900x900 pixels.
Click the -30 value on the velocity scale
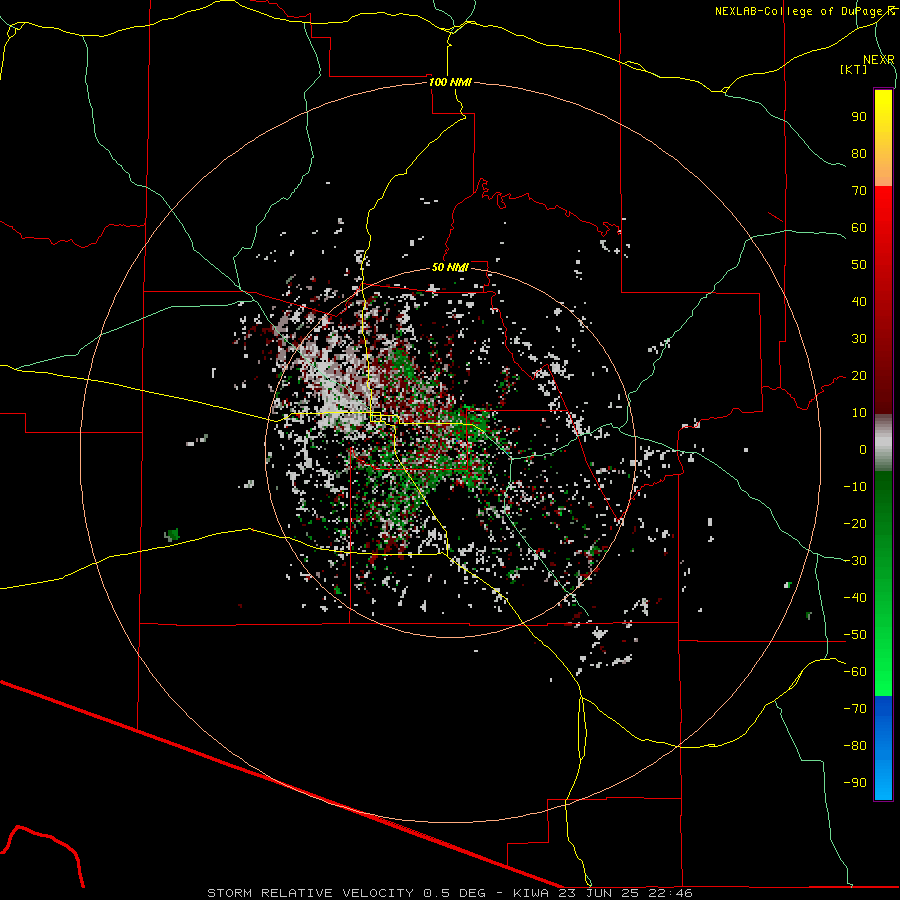tap(855, 561)
